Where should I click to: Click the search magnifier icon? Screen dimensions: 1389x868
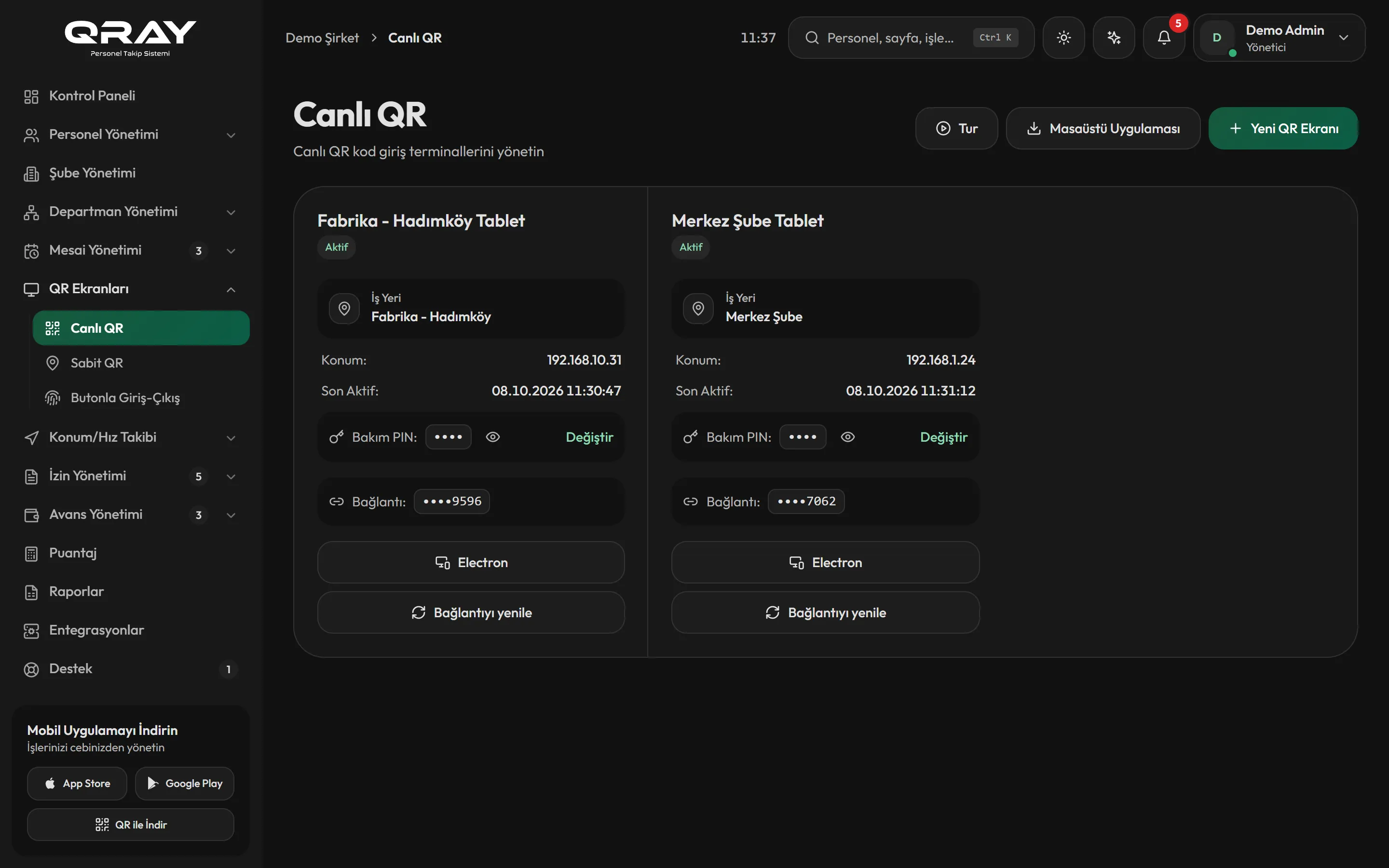[812, 38]
